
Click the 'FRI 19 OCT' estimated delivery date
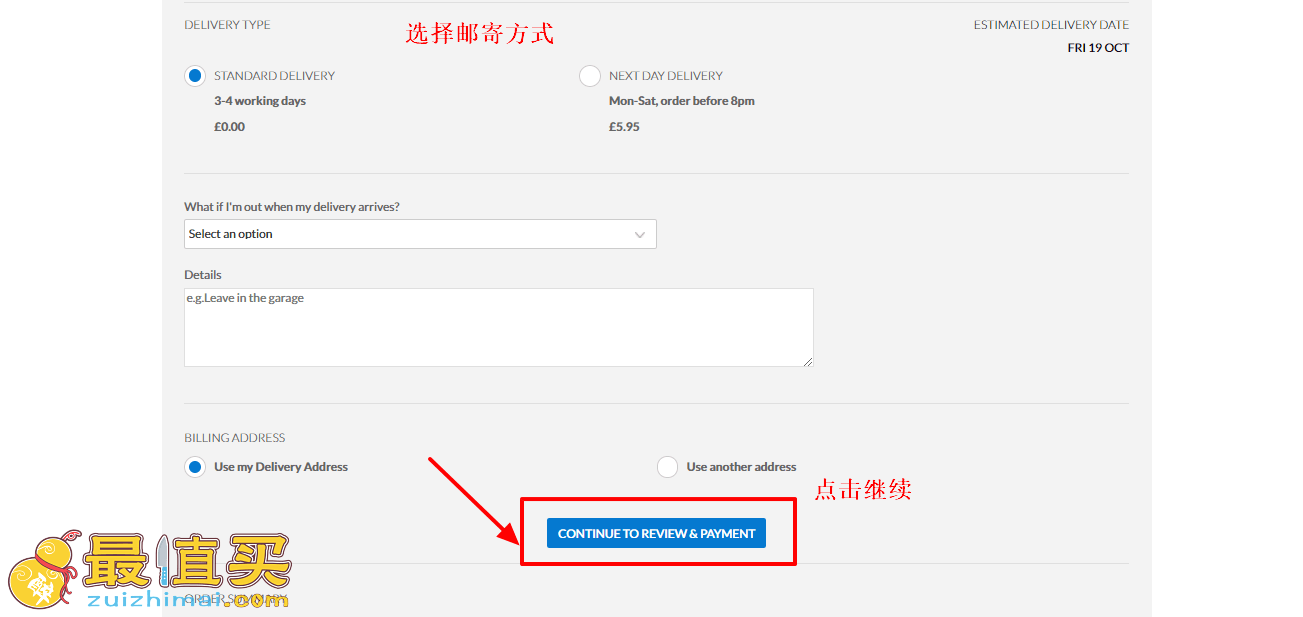1098,48
